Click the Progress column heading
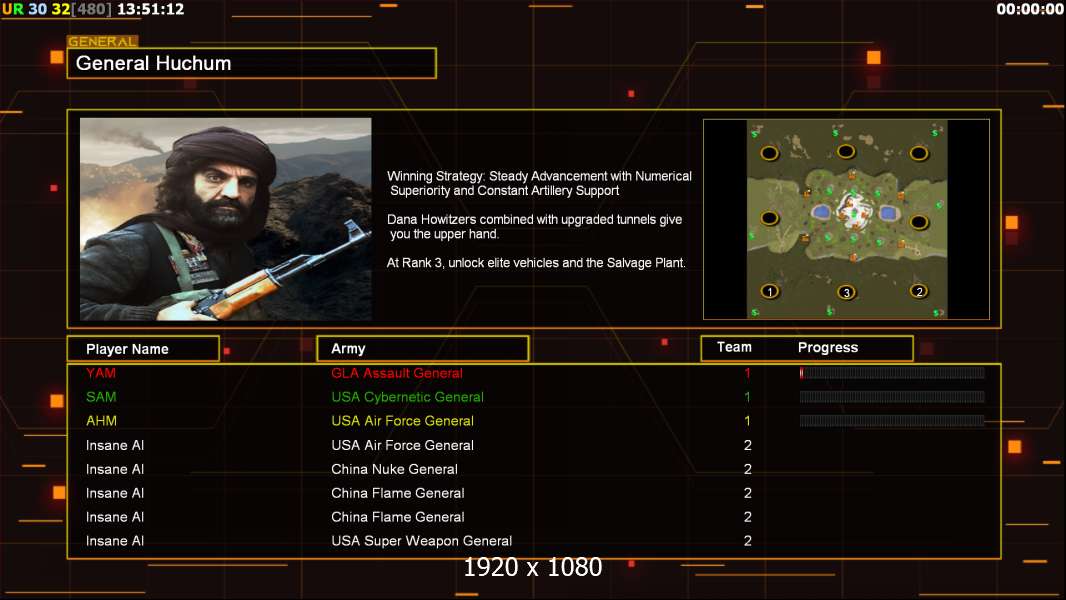Image resolution: width=1066 pixels, height=600 pixels. tap(828, 347)
